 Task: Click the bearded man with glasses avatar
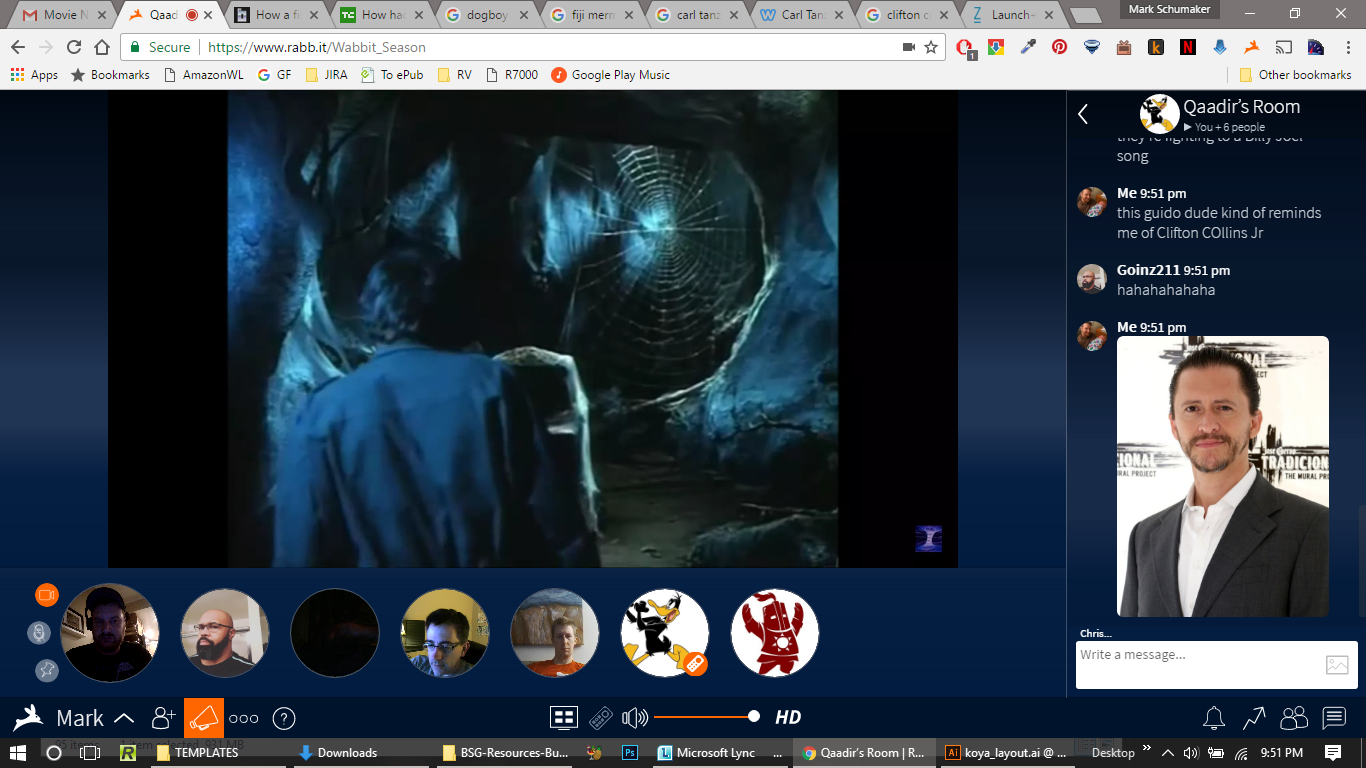pyautogui.click(x=225, y=633)
